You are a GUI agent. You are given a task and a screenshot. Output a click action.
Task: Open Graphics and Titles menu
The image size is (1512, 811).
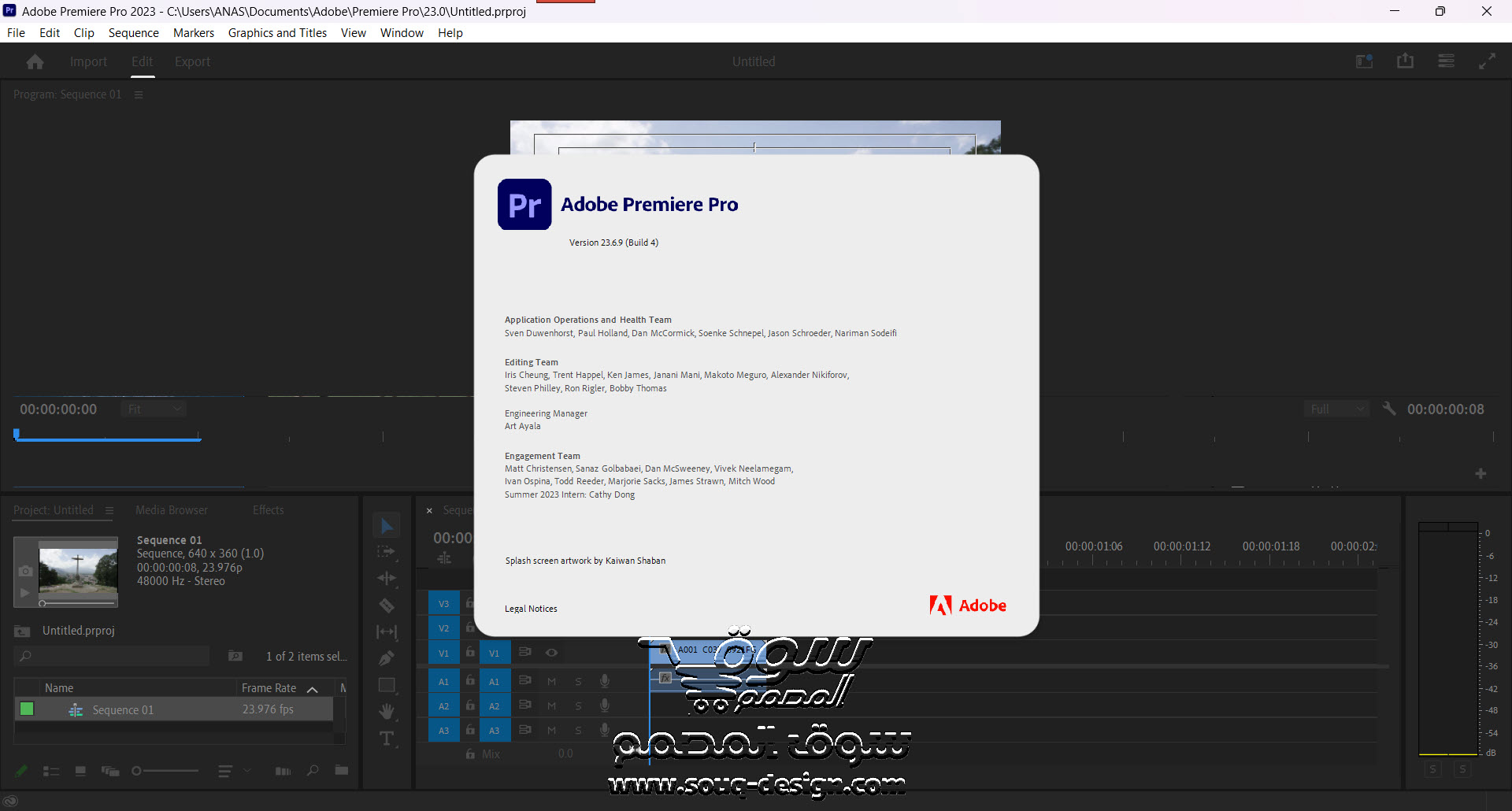tap(277, 33)
